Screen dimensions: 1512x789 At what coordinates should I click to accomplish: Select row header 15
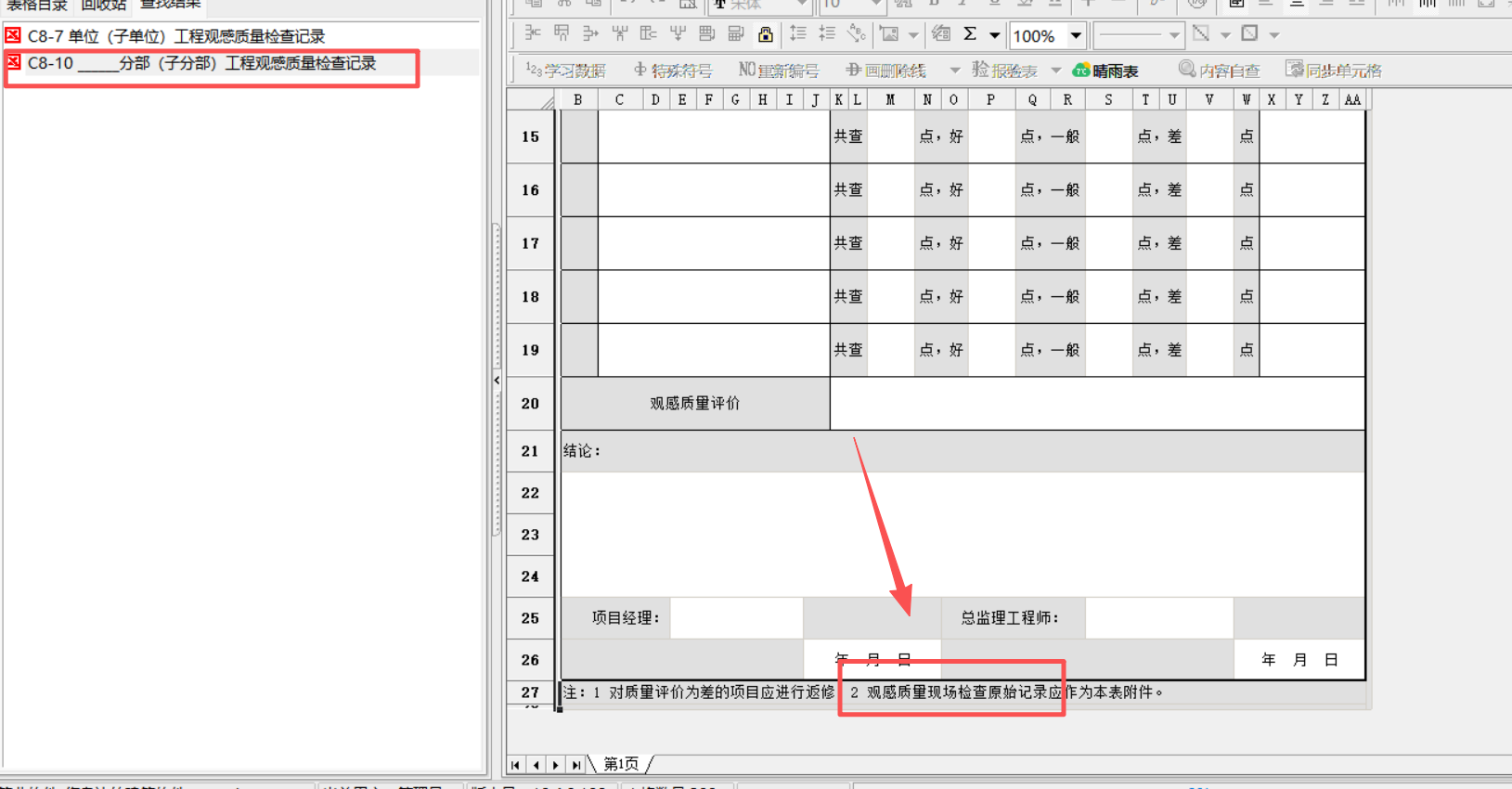coord(530,136)
